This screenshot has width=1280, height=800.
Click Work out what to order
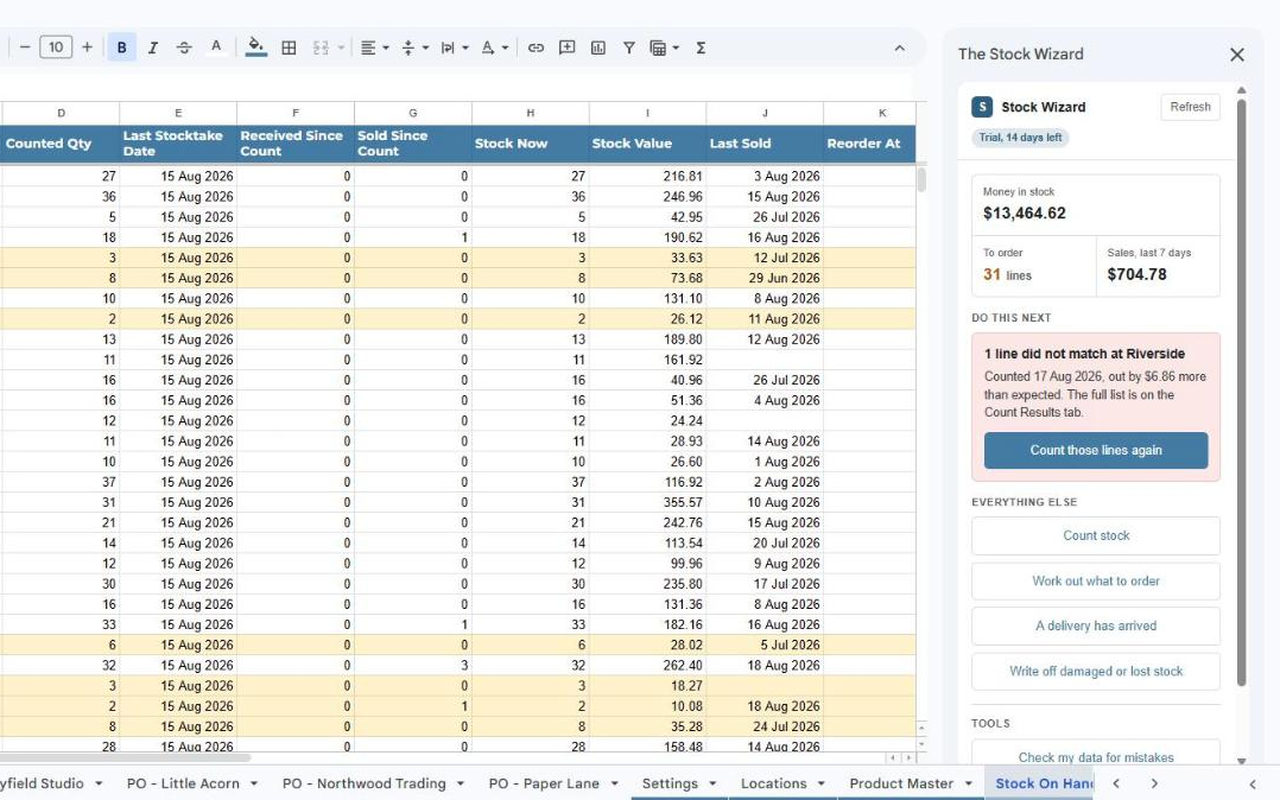tap(1096, 581)
